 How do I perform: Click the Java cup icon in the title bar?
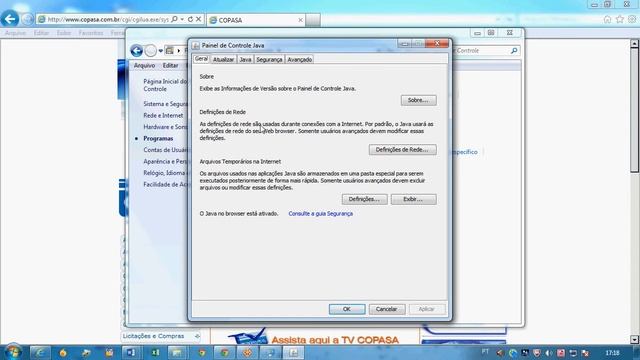pyautogui.click(x=196, y=45)
